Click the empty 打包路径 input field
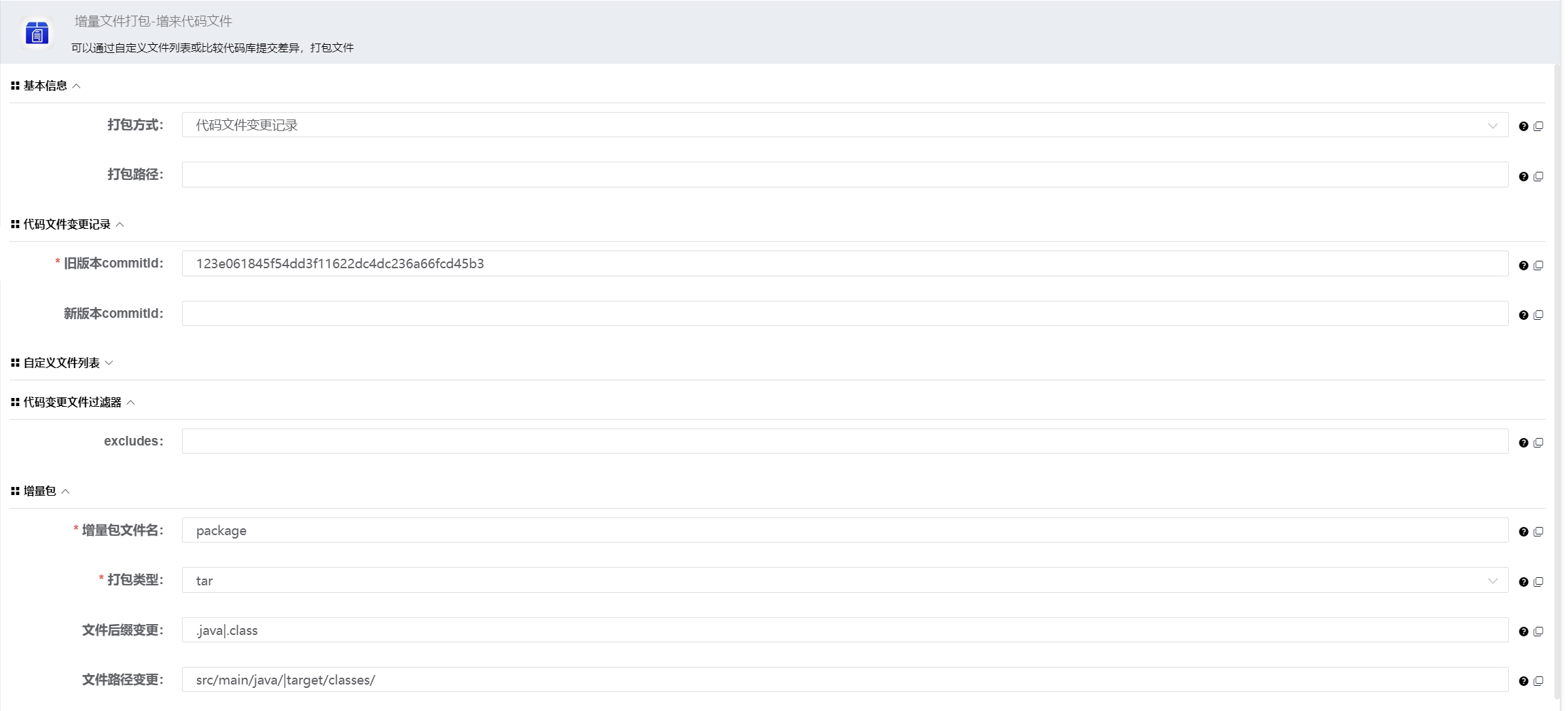The image size is (1568, 711). (815, 175)
